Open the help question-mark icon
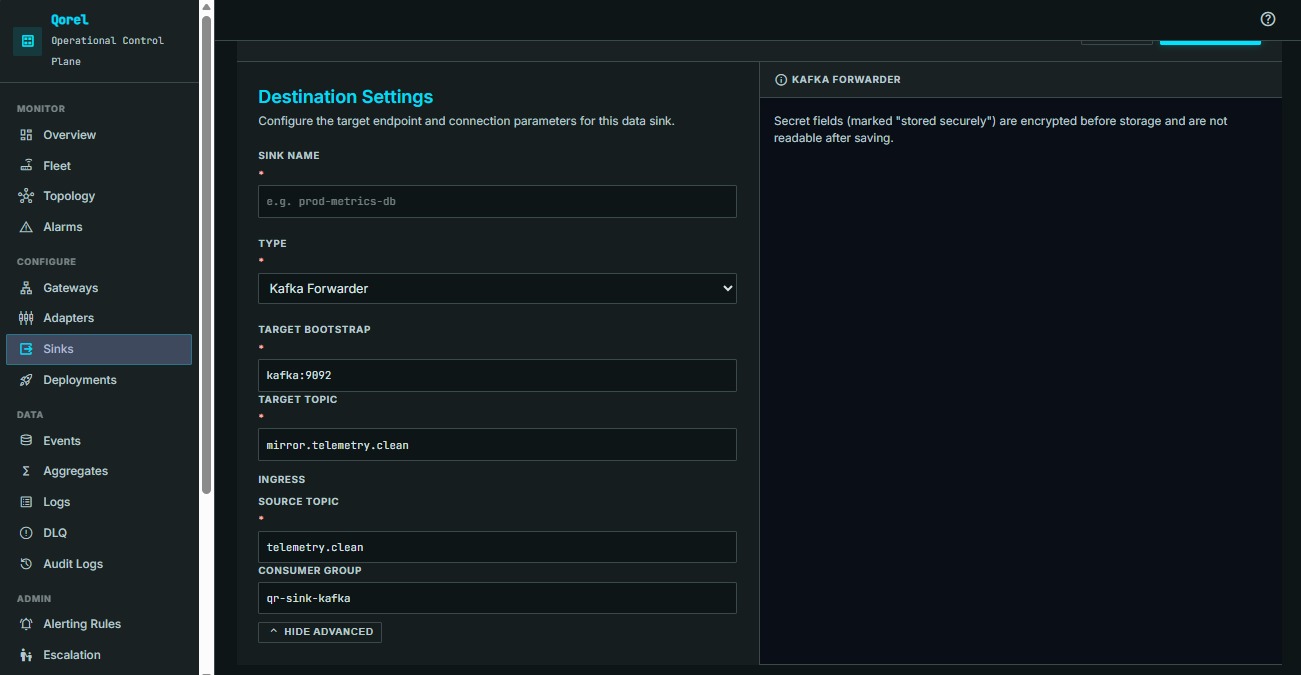Screen dimensions: 1301x675 point(1268,19)
